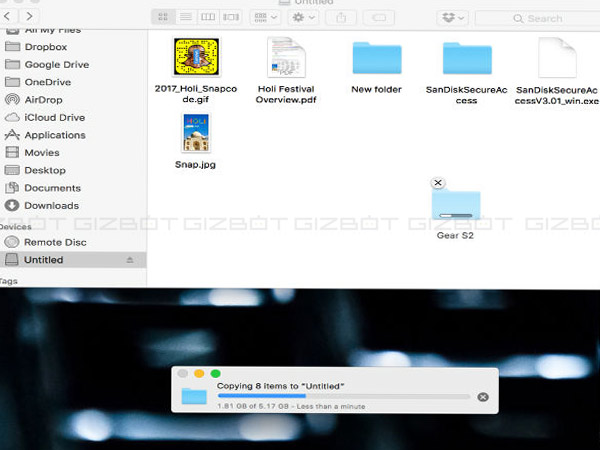Click the "Less than a minute" status text

click(331, 406)
